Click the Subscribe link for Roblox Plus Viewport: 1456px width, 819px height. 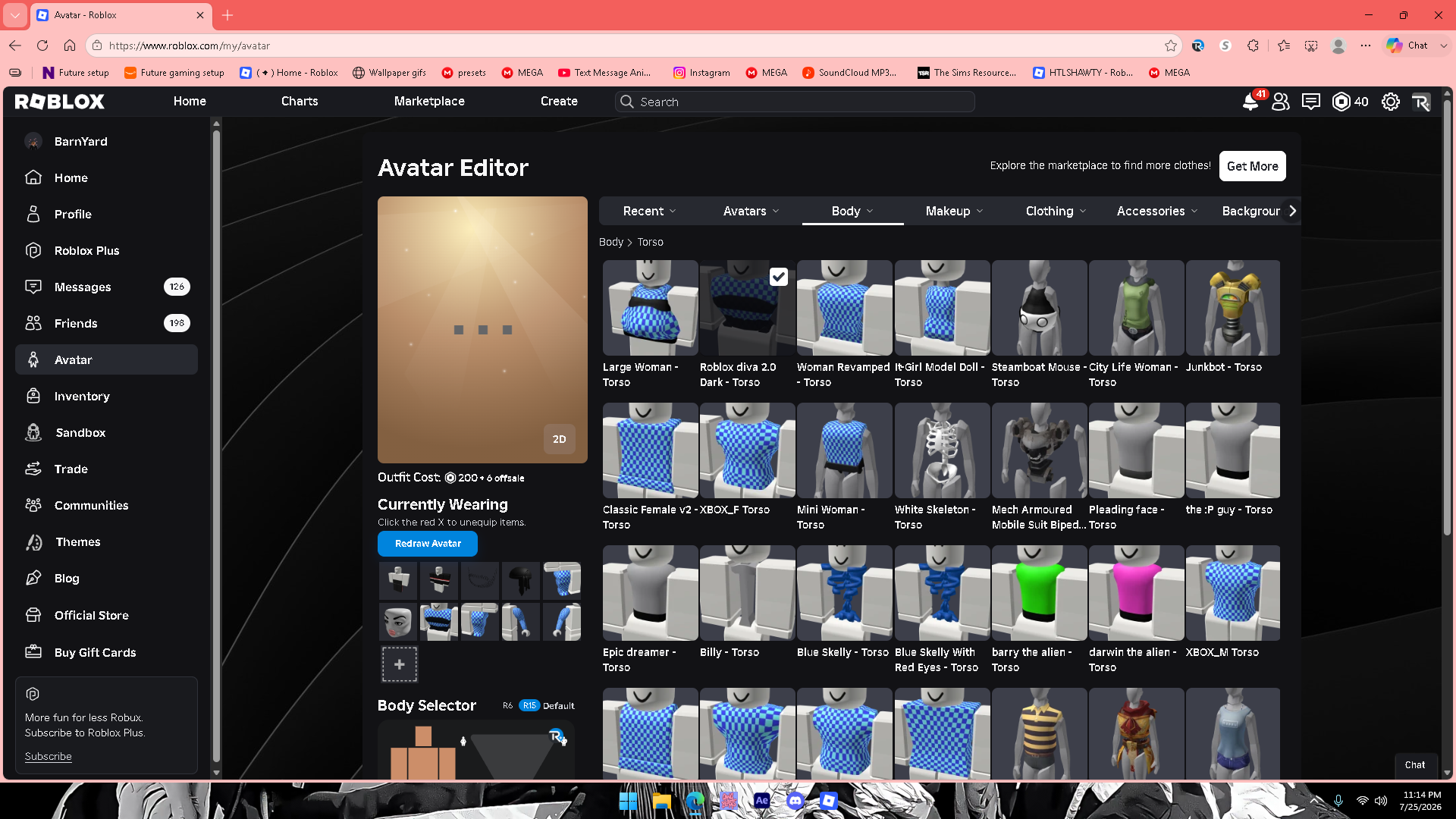(x=48, y=757)
